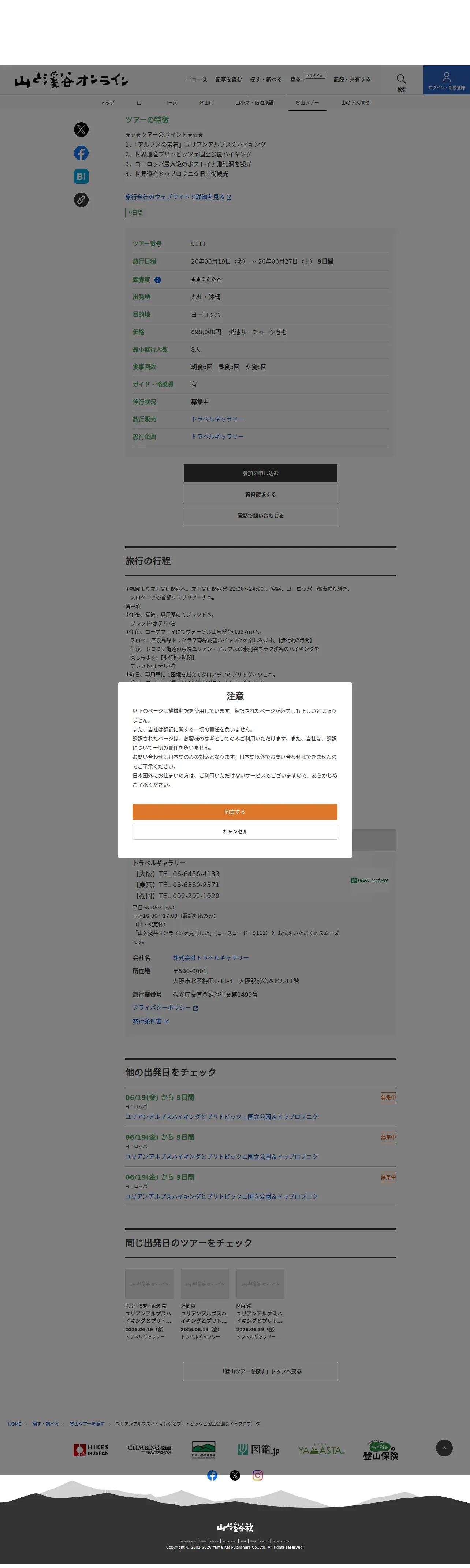Screen dimensions: 470x1568
Task: Click the 山と溪谷オンライン site logo
Action: pyautogui.click(x=71, y=80)
